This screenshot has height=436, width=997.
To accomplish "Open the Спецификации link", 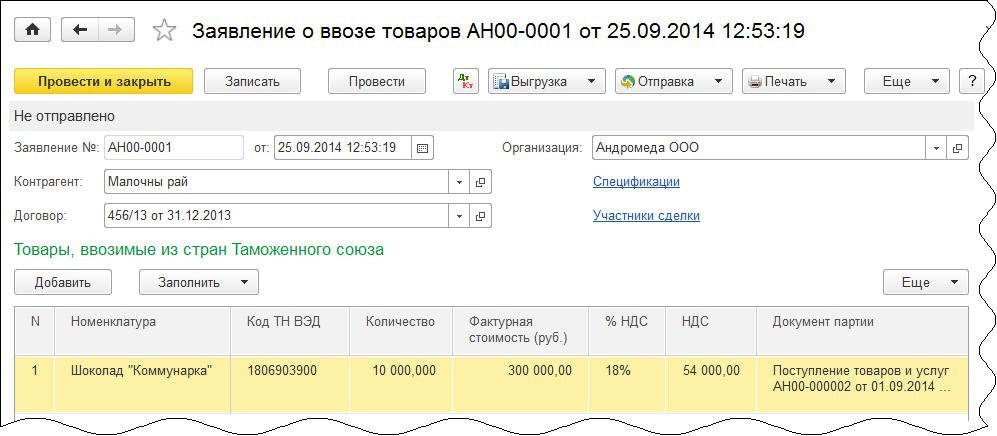I will [636, 182].
